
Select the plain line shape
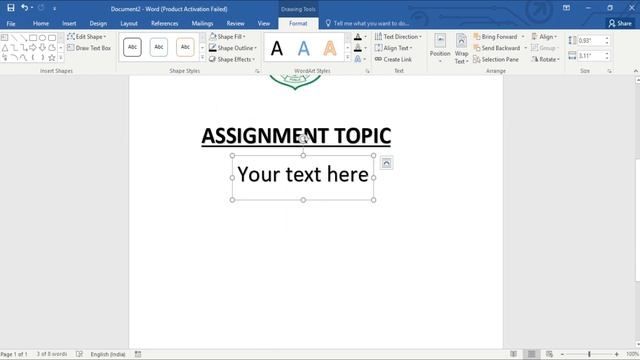14,38
